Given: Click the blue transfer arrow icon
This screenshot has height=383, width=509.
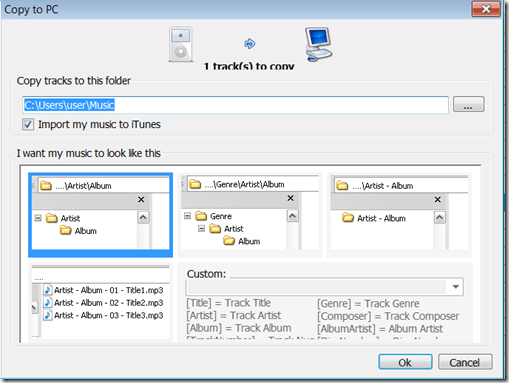Looking at the screenshot, I should (x=249, y=43).
